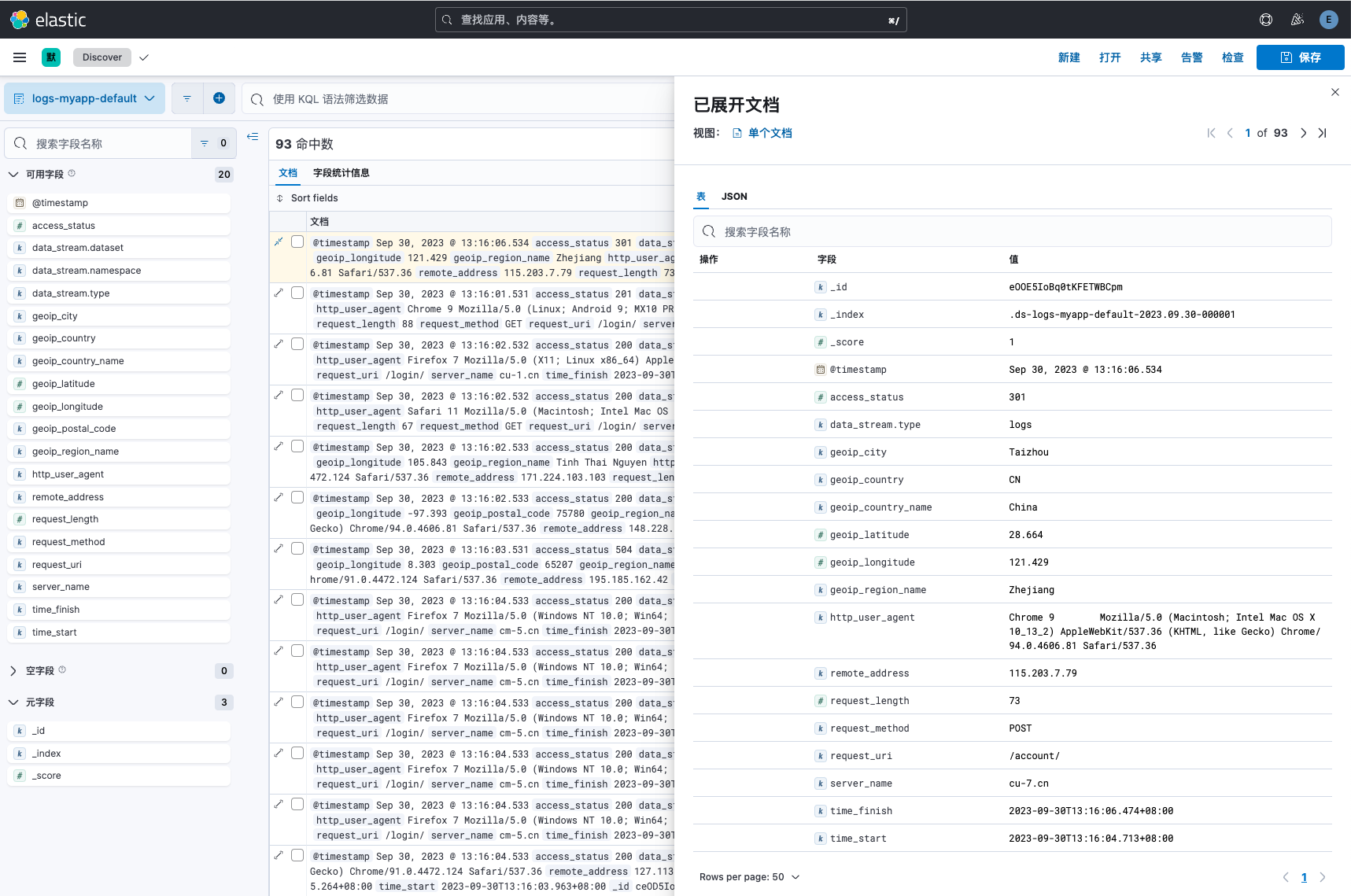Click the previous page arrow in flyout
This screenshot has height=896, width=1351.
[1286, 877]
